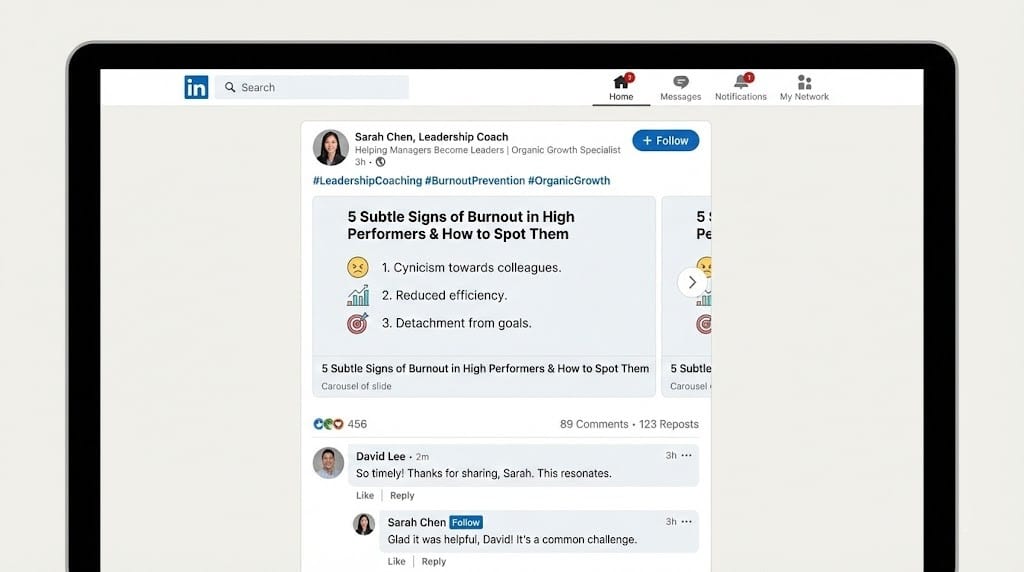
Task: Click the globe visibility icon beside 3h
Action: click(380, 162)
